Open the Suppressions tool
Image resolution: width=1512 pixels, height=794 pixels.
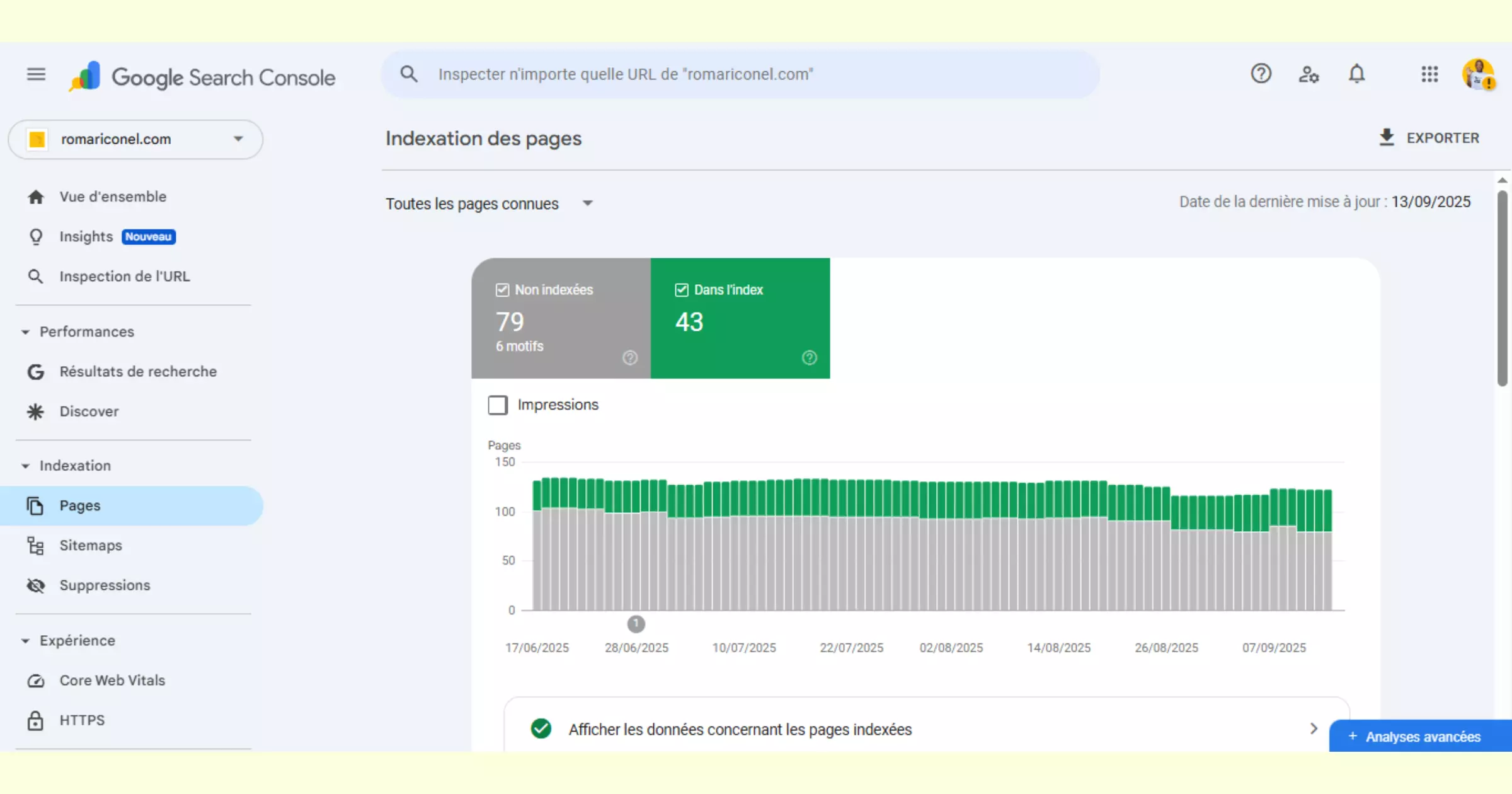105,585
